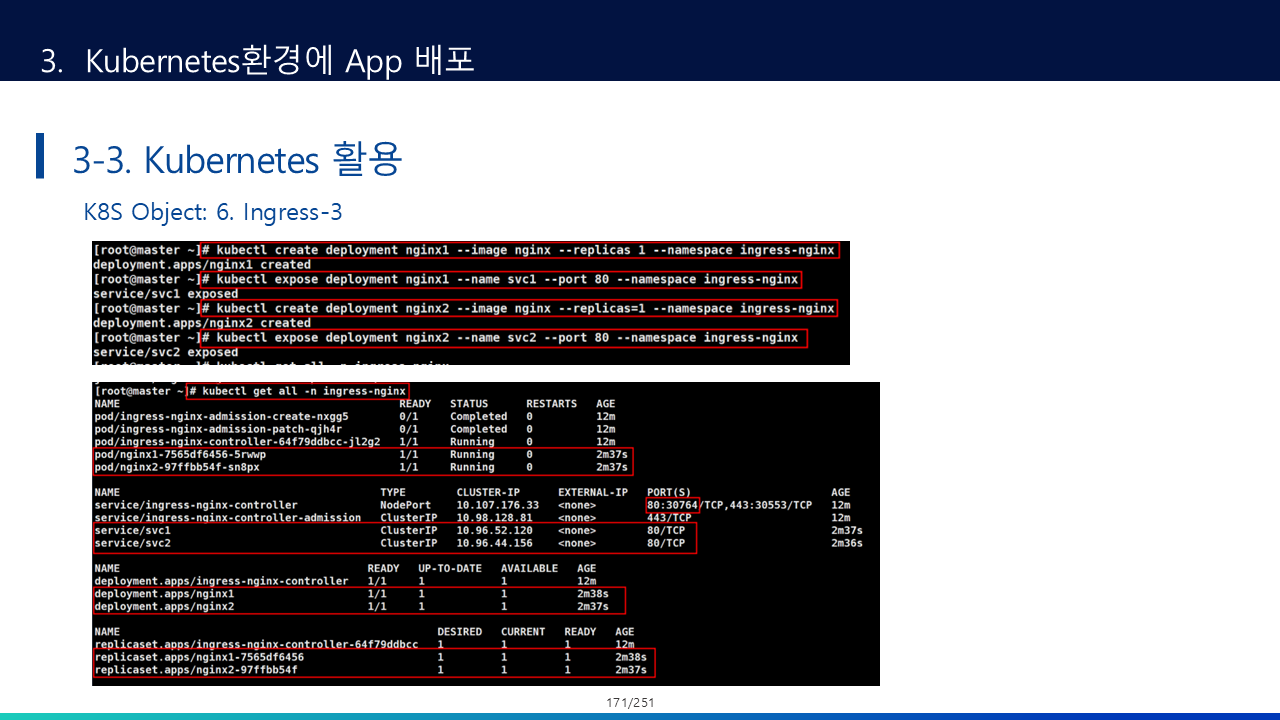Click the "service/ingress-nginx-controller" row name
1280x720 pixels.
coord(196,505)
